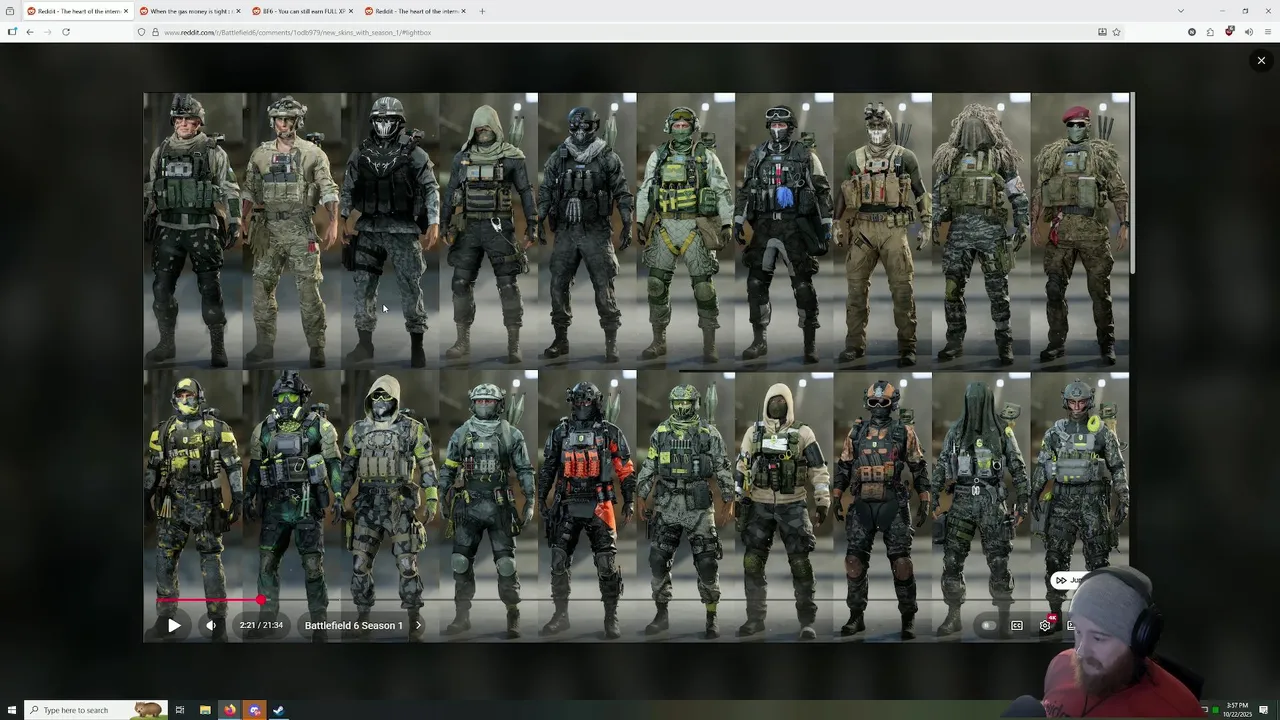Click the soldier skin with red beret
Viewport: 1280px width, 720px height.
(x=1080, y=230)
